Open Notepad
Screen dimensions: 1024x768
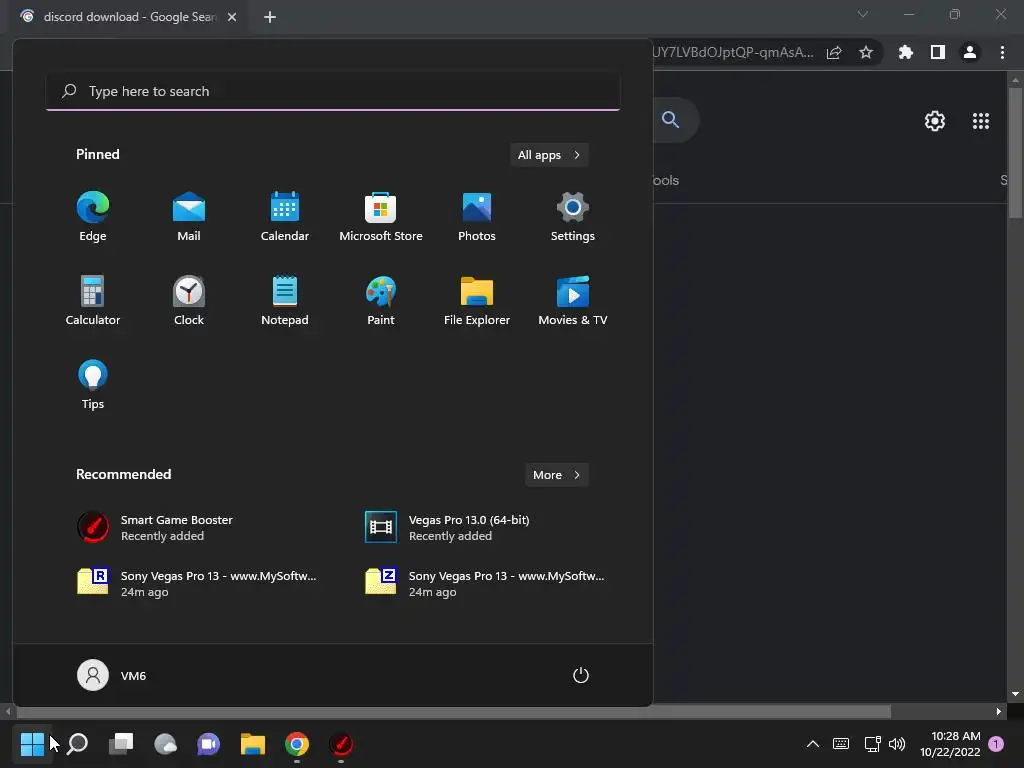(x=285, y=300)
